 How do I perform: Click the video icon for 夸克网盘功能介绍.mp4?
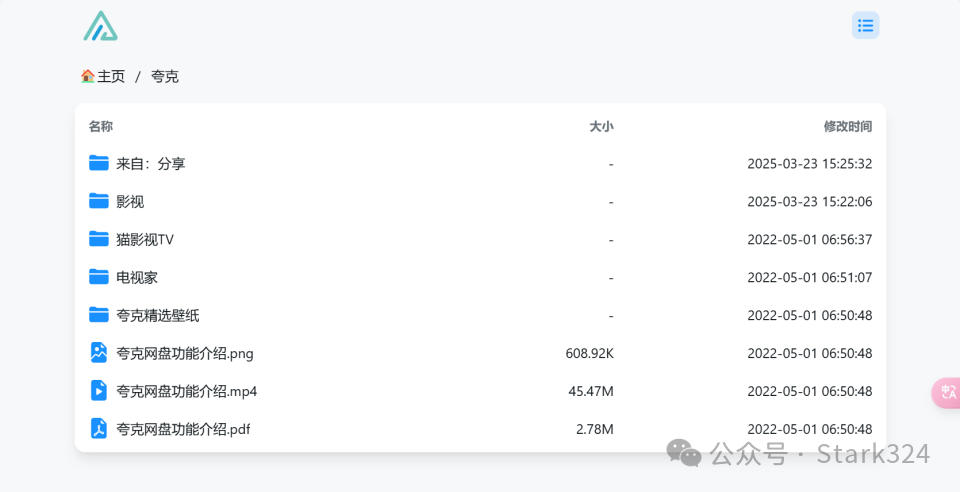pyautogui.click(x=98, y=391)
